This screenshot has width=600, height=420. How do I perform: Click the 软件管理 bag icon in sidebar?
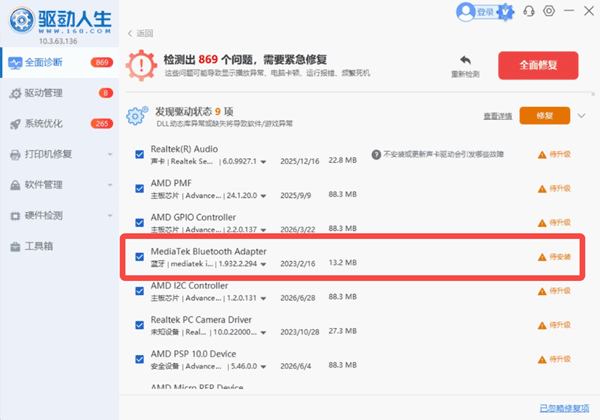point(15,185)
